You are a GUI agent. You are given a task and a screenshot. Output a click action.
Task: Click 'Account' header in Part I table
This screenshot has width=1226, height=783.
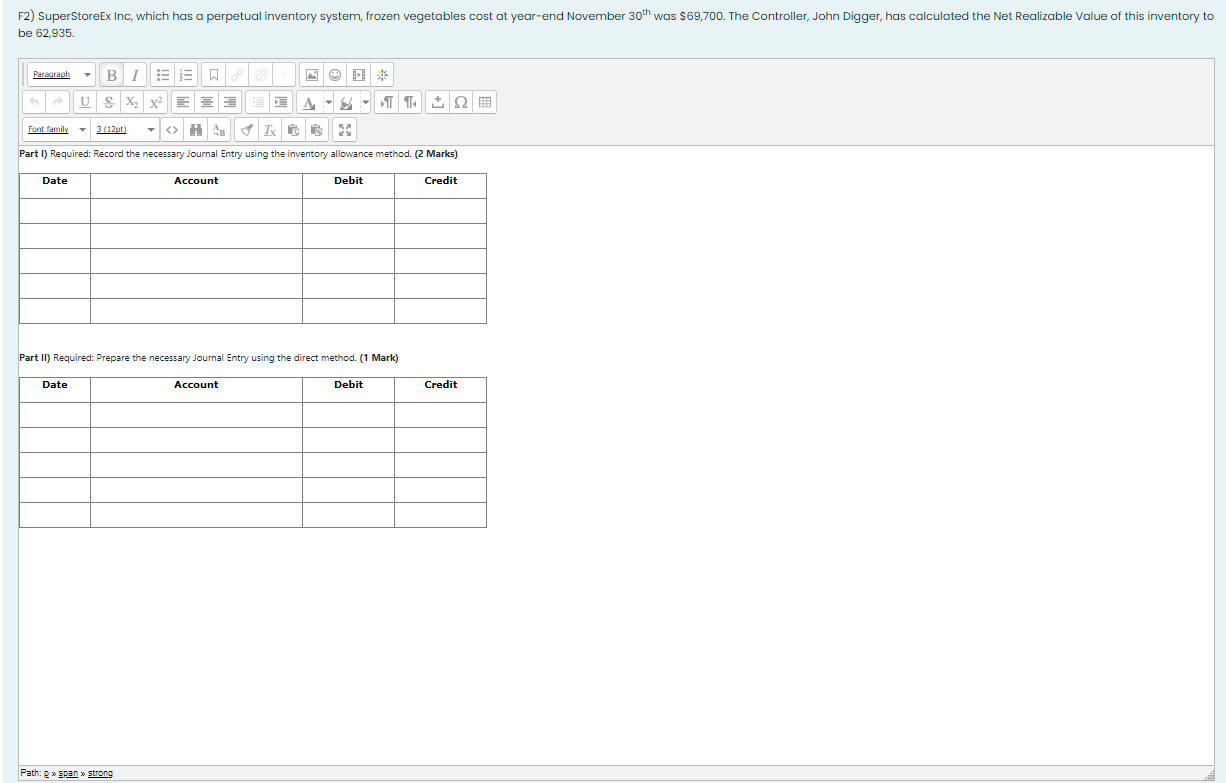tap(196, 181)
